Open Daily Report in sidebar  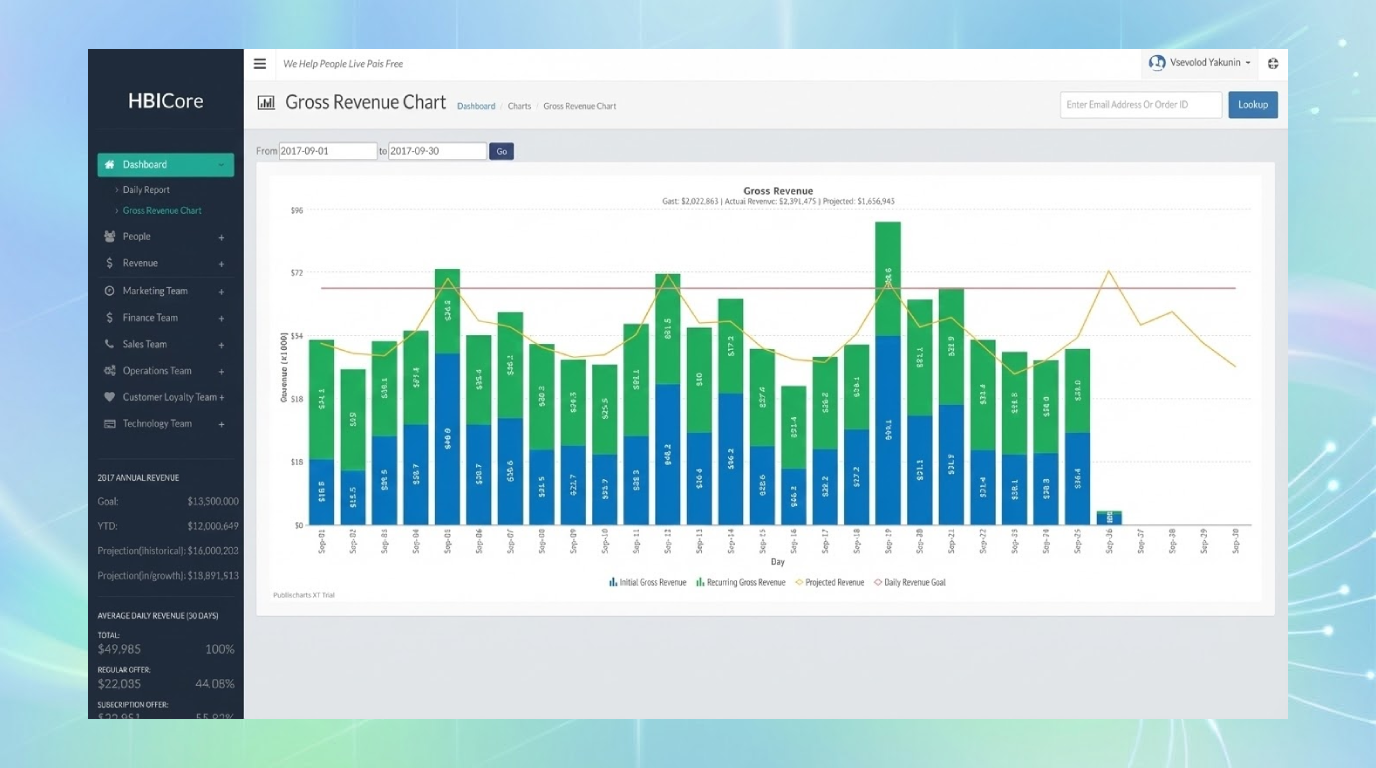(146, 190)
